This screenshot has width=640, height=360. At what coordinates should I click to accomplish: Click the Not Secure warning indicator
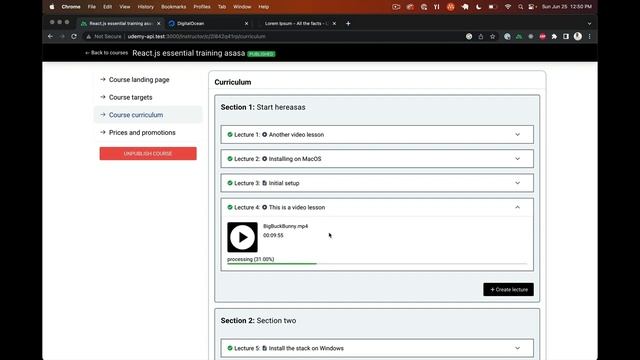tap(104, 36)
